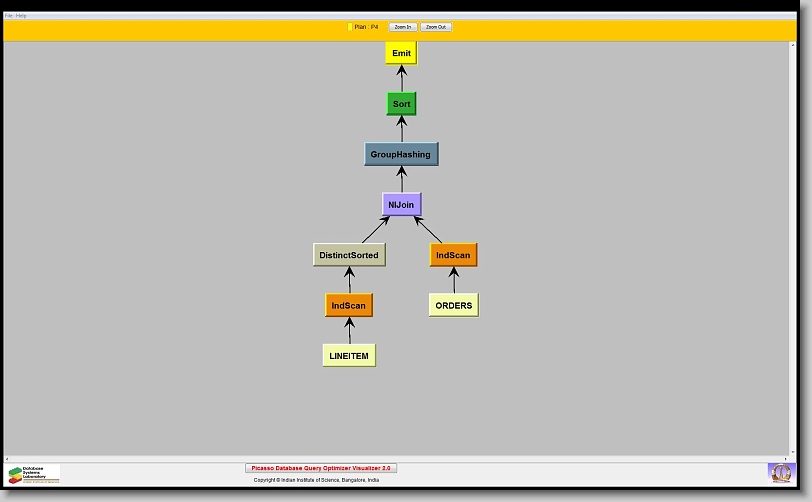Click the Zoom In button
This screenshot has height=502, width=812.
pyautogui.click(x=402, y=27)
